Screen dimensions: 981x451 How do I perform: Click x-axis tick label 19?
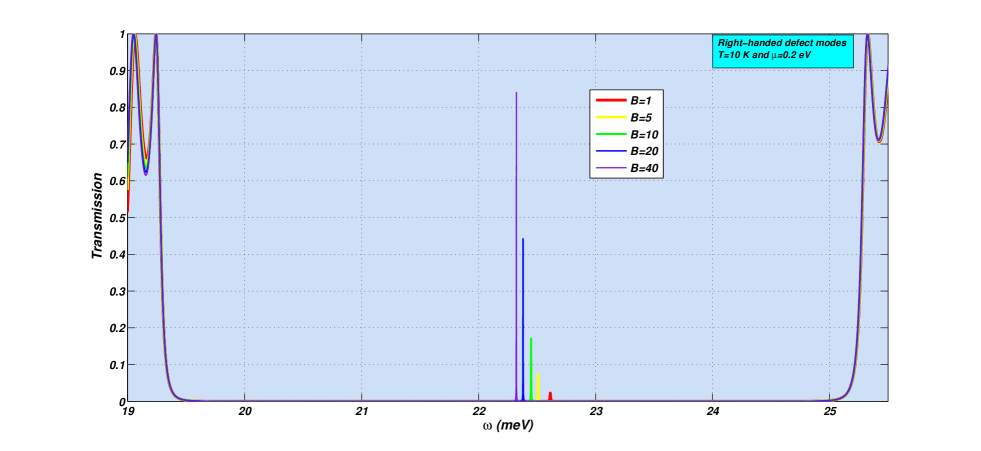[x=128, y=411]
